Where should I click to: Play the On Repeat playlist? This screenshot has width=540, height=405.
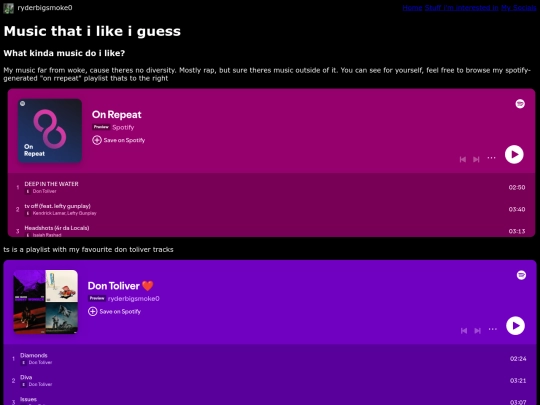[x=514, y=155]
